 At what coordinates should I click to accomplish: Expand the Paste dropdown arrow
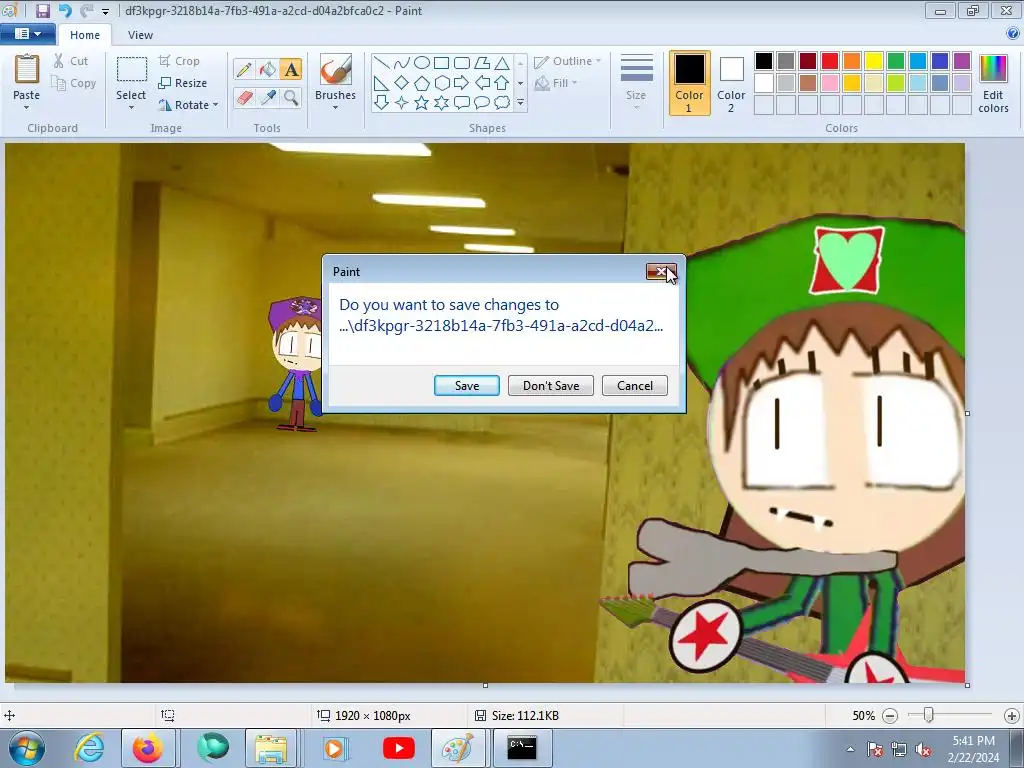[27, 107]
